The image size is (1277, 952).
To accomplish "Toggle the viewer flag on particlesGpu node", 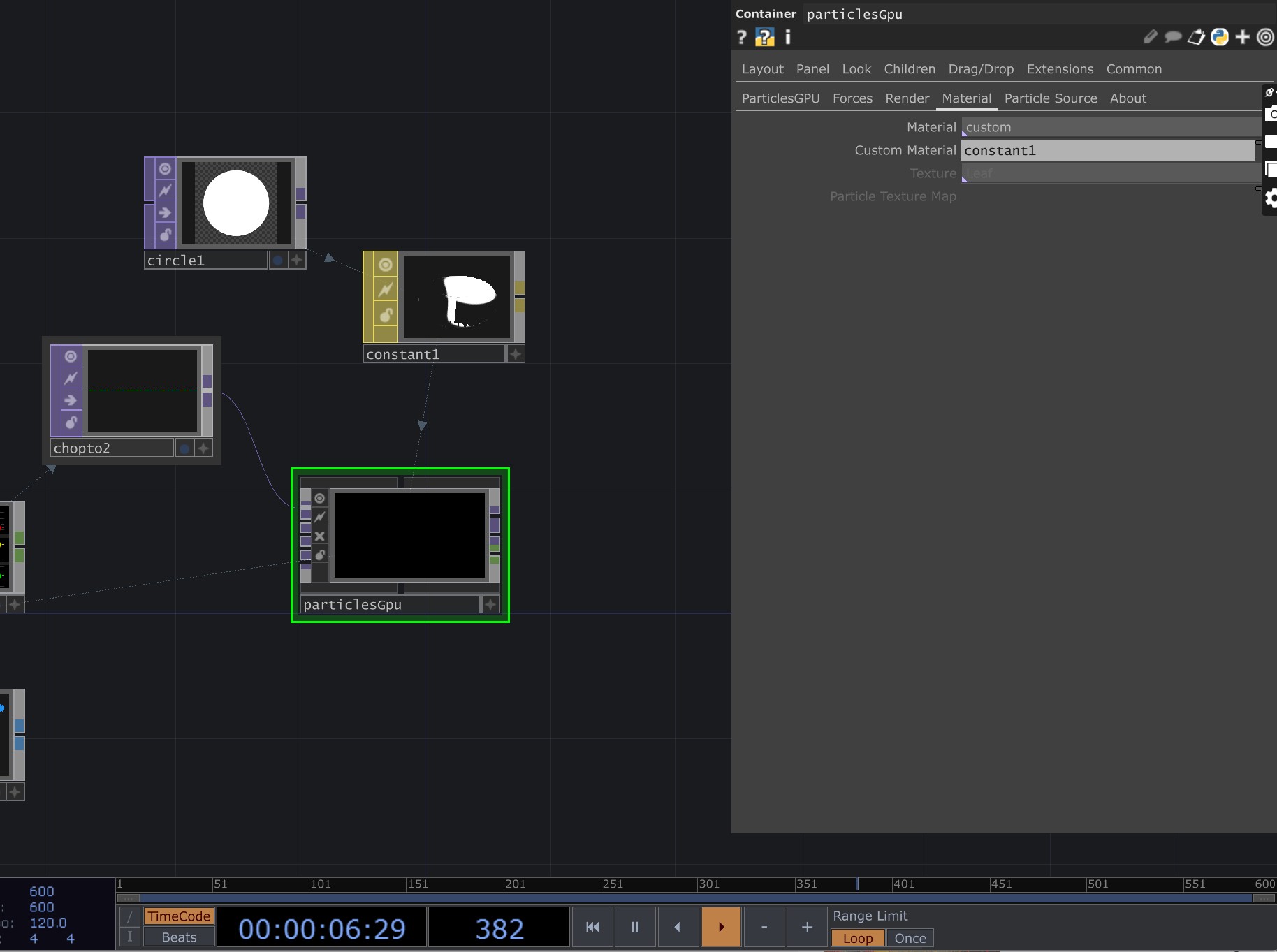I will [320, 499].
